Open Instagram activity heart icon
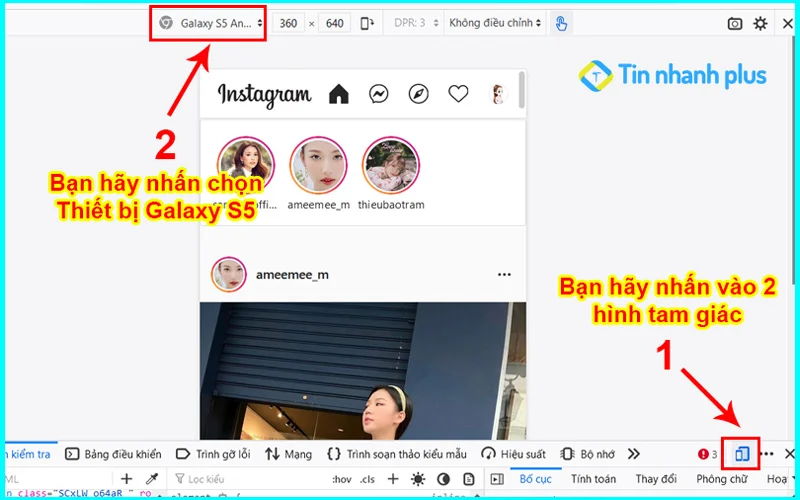 (x=458, y=94)
